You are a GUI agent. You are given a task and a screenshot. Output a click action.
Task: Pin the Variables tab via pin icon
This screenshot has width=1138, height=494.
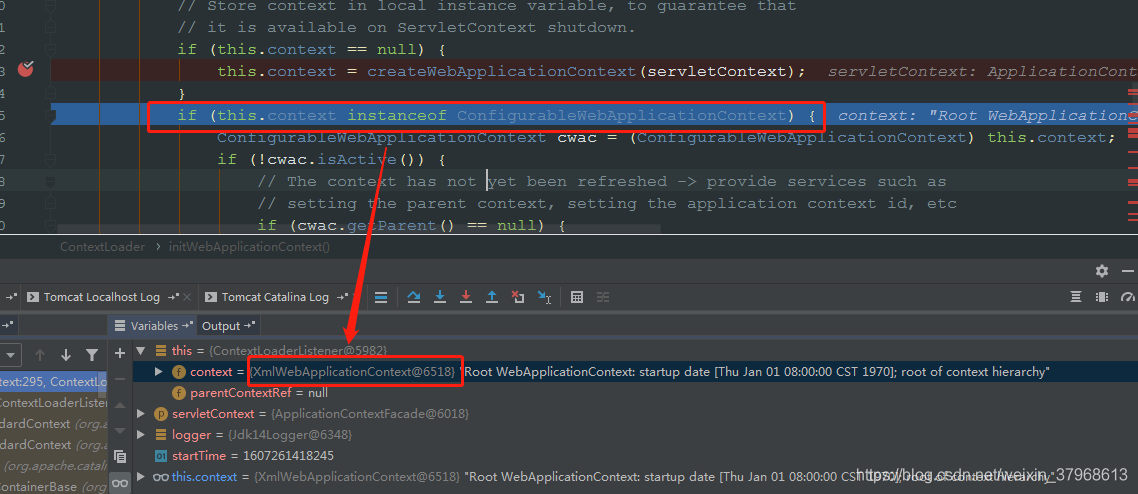188,326
